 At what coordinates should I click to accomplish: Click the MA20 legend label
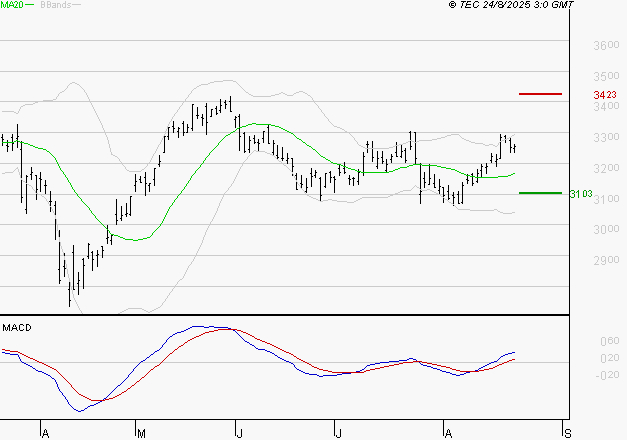click(x=12, y=5)
